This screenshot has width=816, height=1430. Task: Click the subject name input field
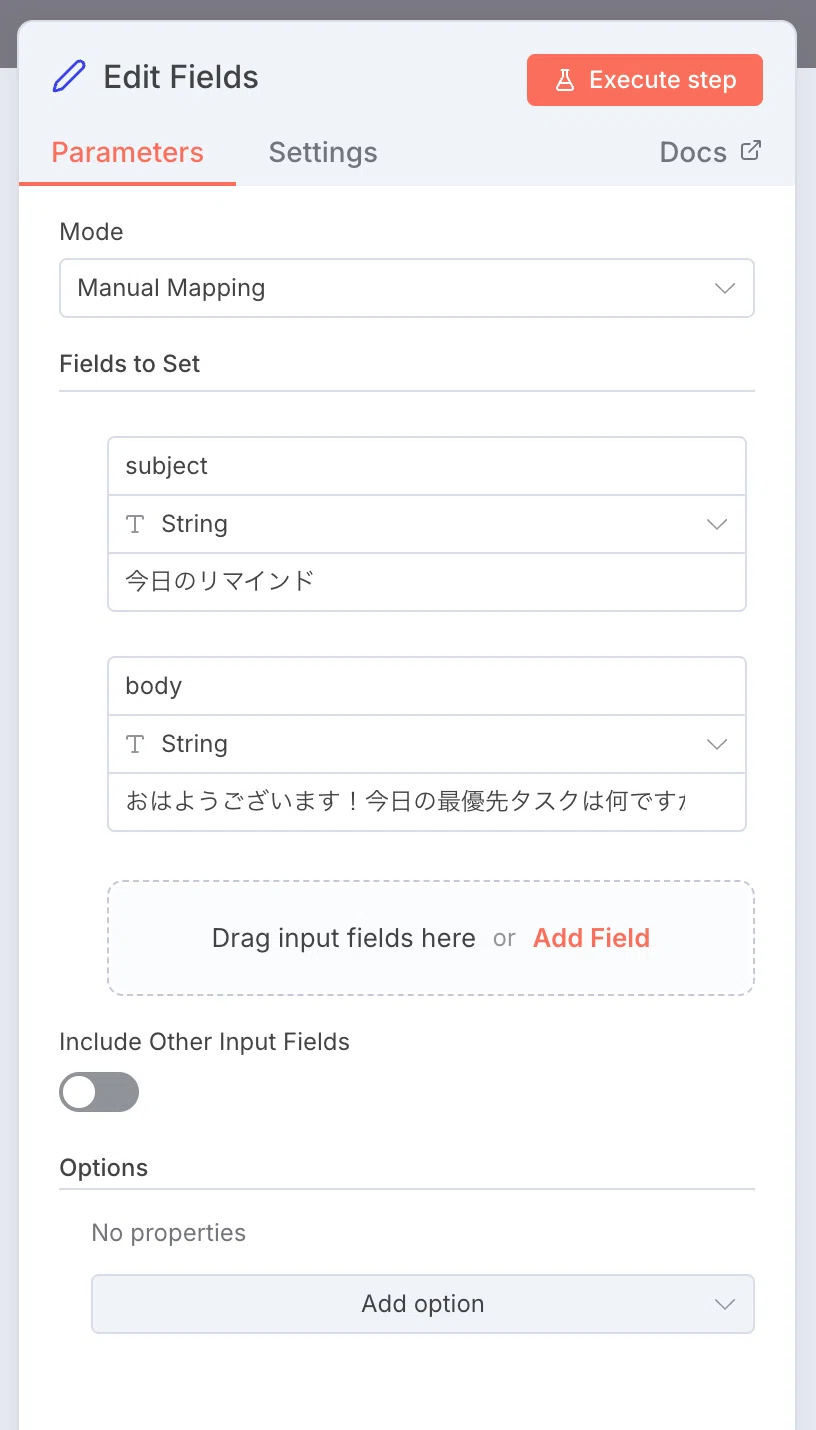(427, 466)
